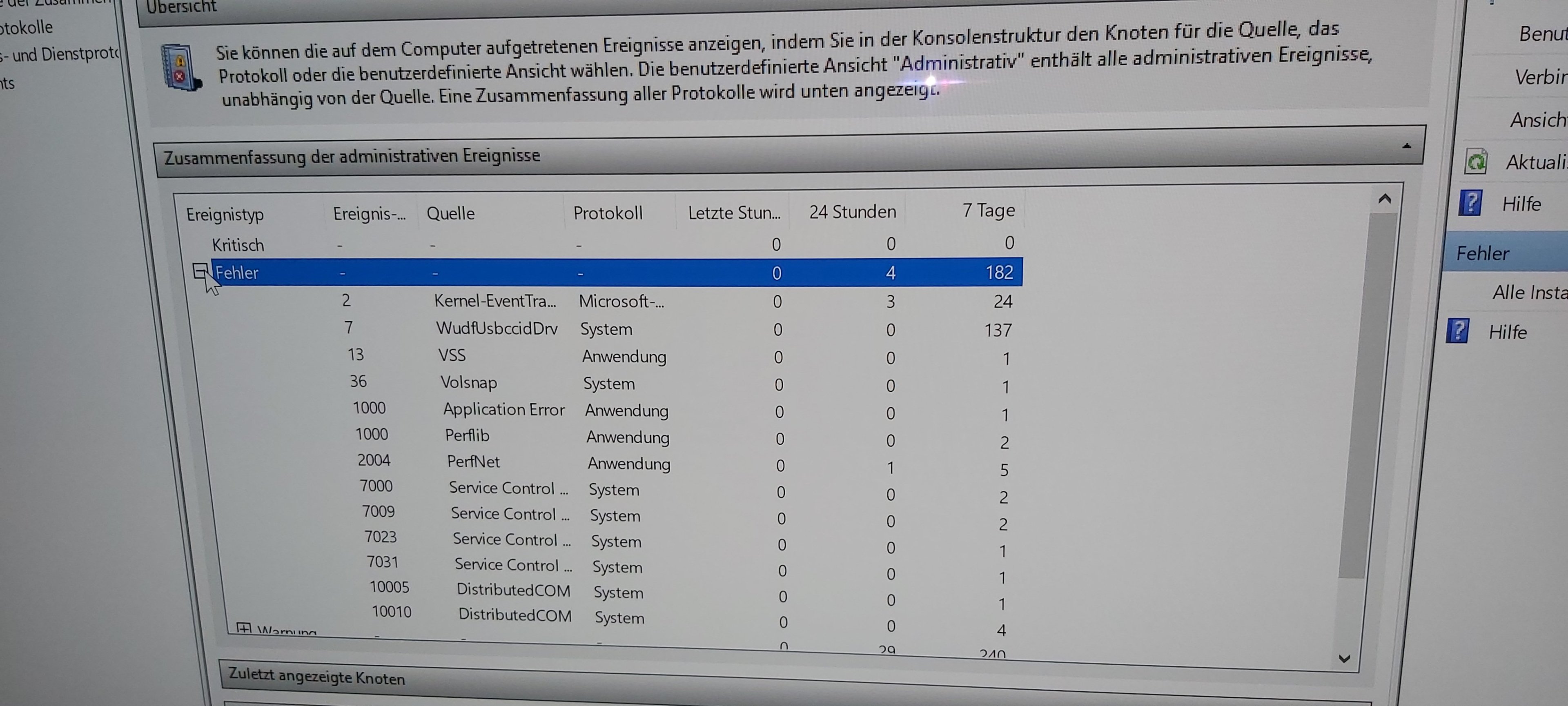The width and height of the screenshot is (1568, 706).
Task: Select the Volsnap event 36 row
Action: pos(469,383)
